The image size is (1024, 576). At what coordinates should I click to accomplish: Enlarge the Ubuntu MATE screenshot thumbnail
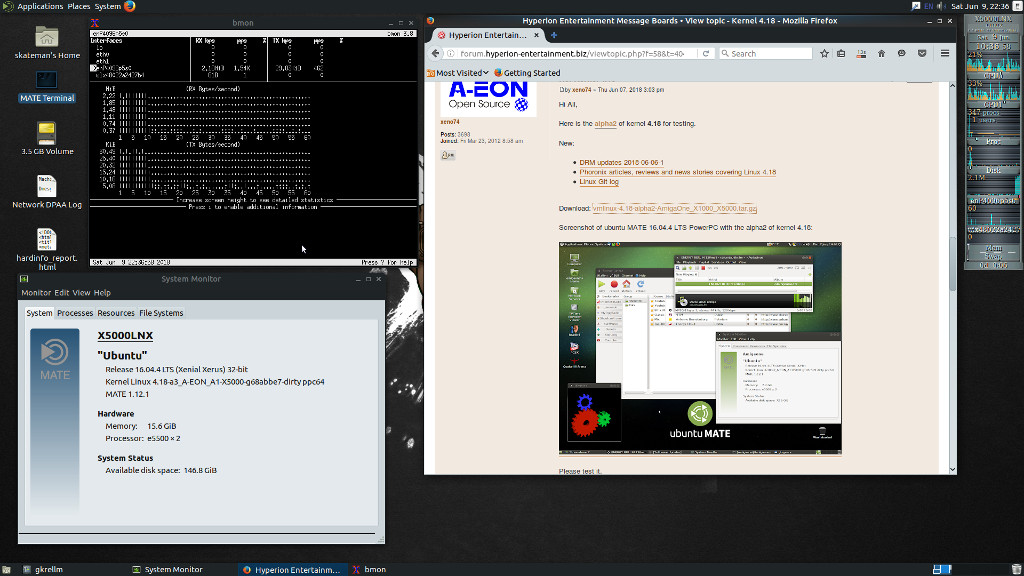pos(700,349)
